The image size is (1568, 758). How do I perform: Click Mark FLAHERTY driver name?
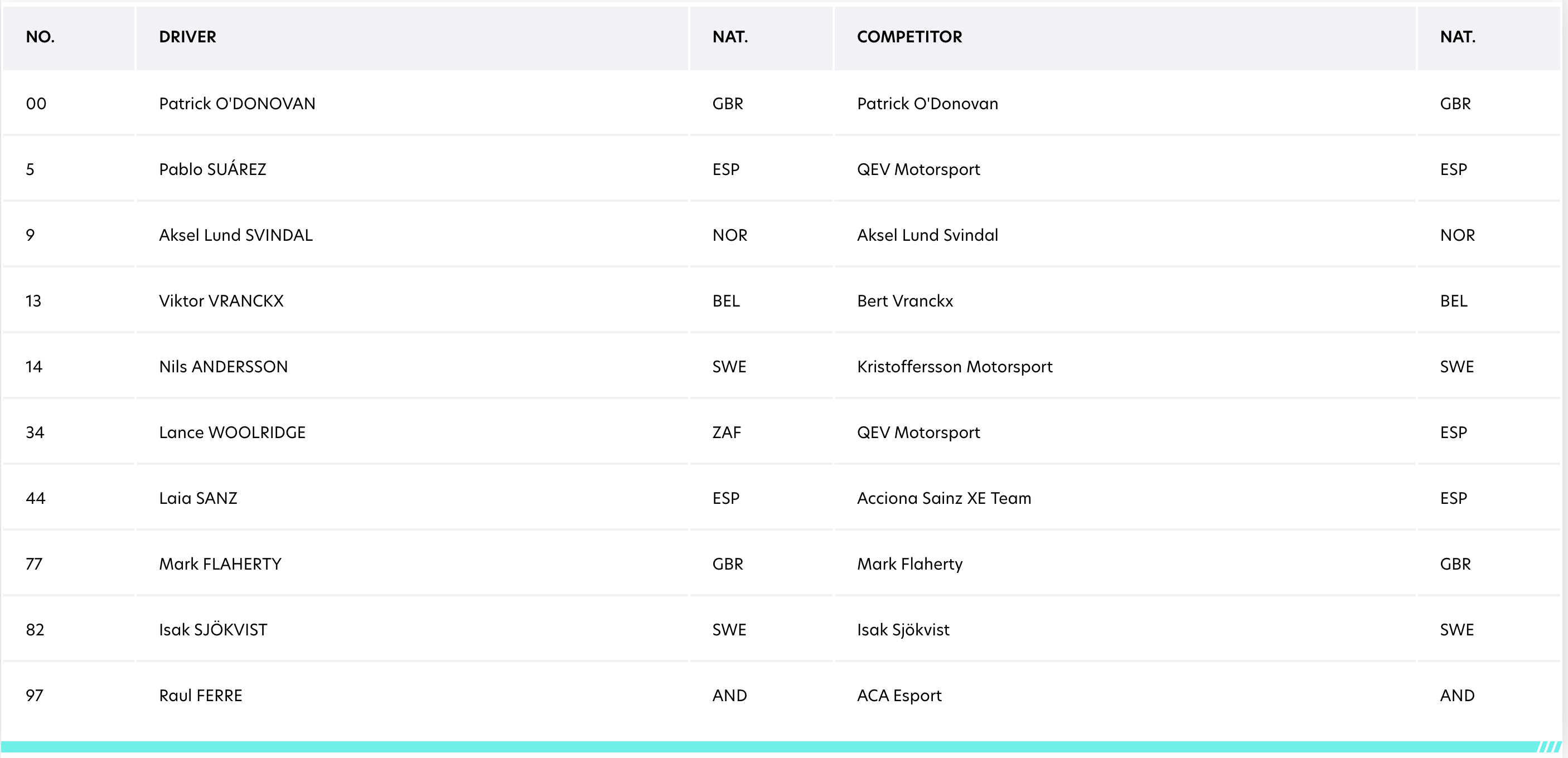[220, 563]
